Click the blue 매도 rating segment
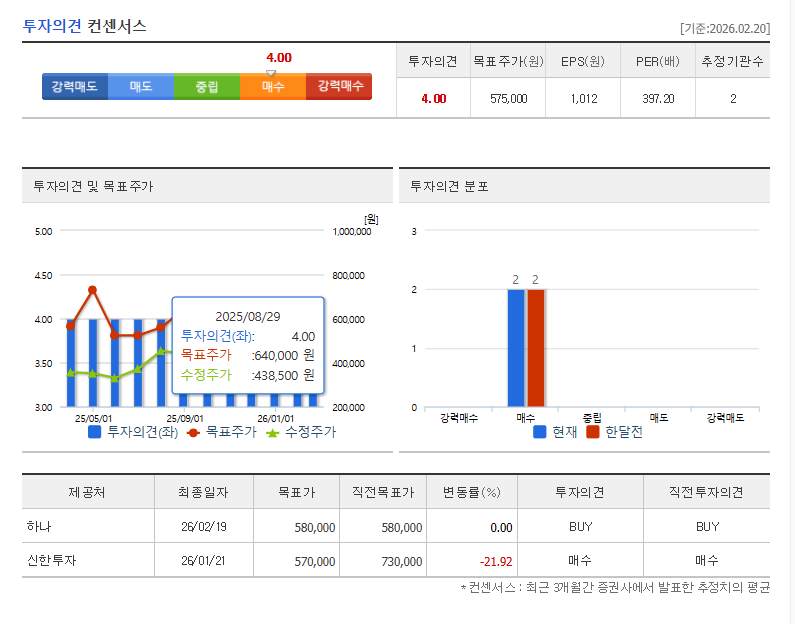The width and height of the screenshot is (795, 624). (x=141, y=86)
